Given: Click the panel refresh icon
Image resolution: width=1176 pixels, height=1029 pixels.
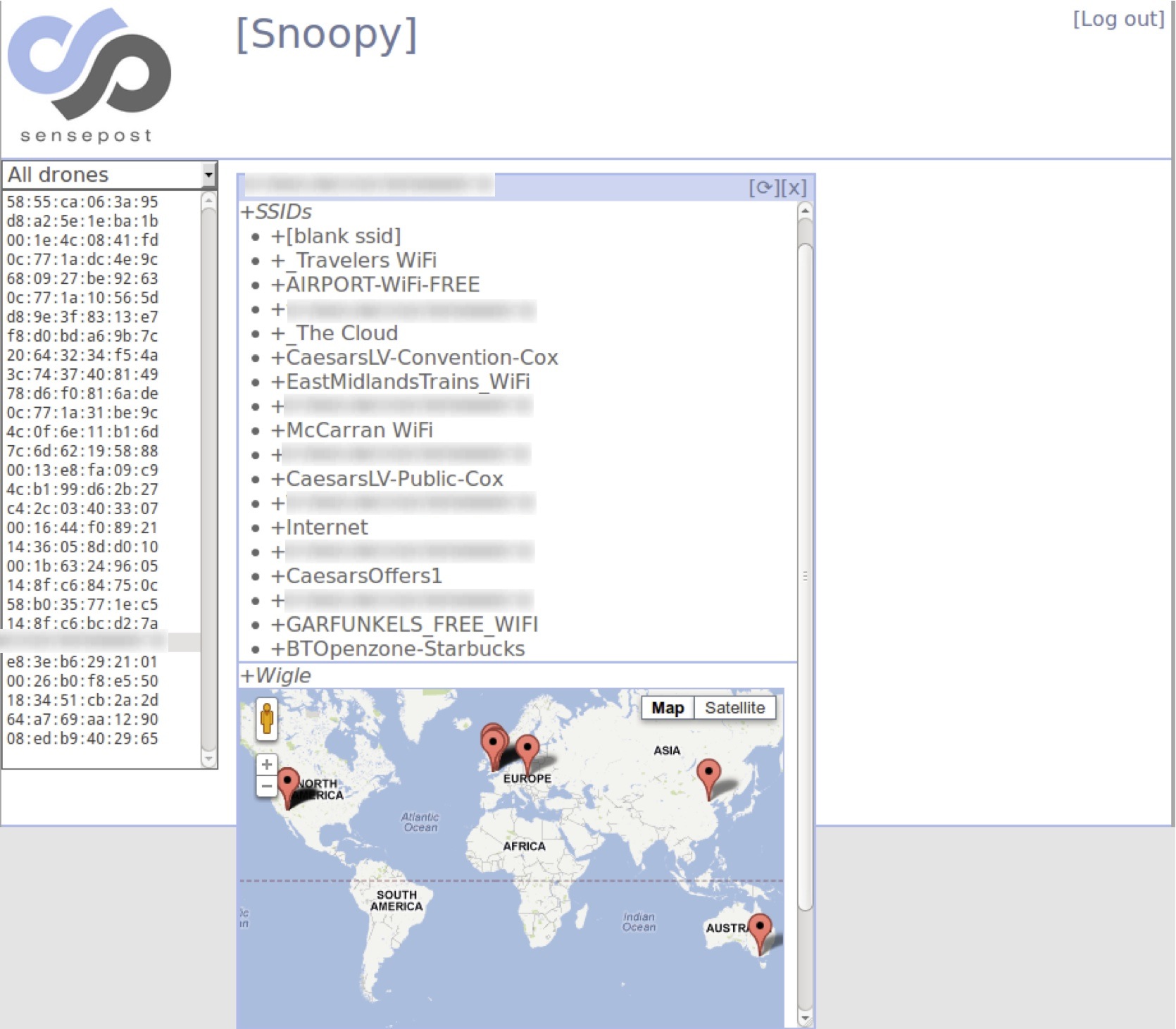Looking at the screenshot, I should [x=763, y=188].
